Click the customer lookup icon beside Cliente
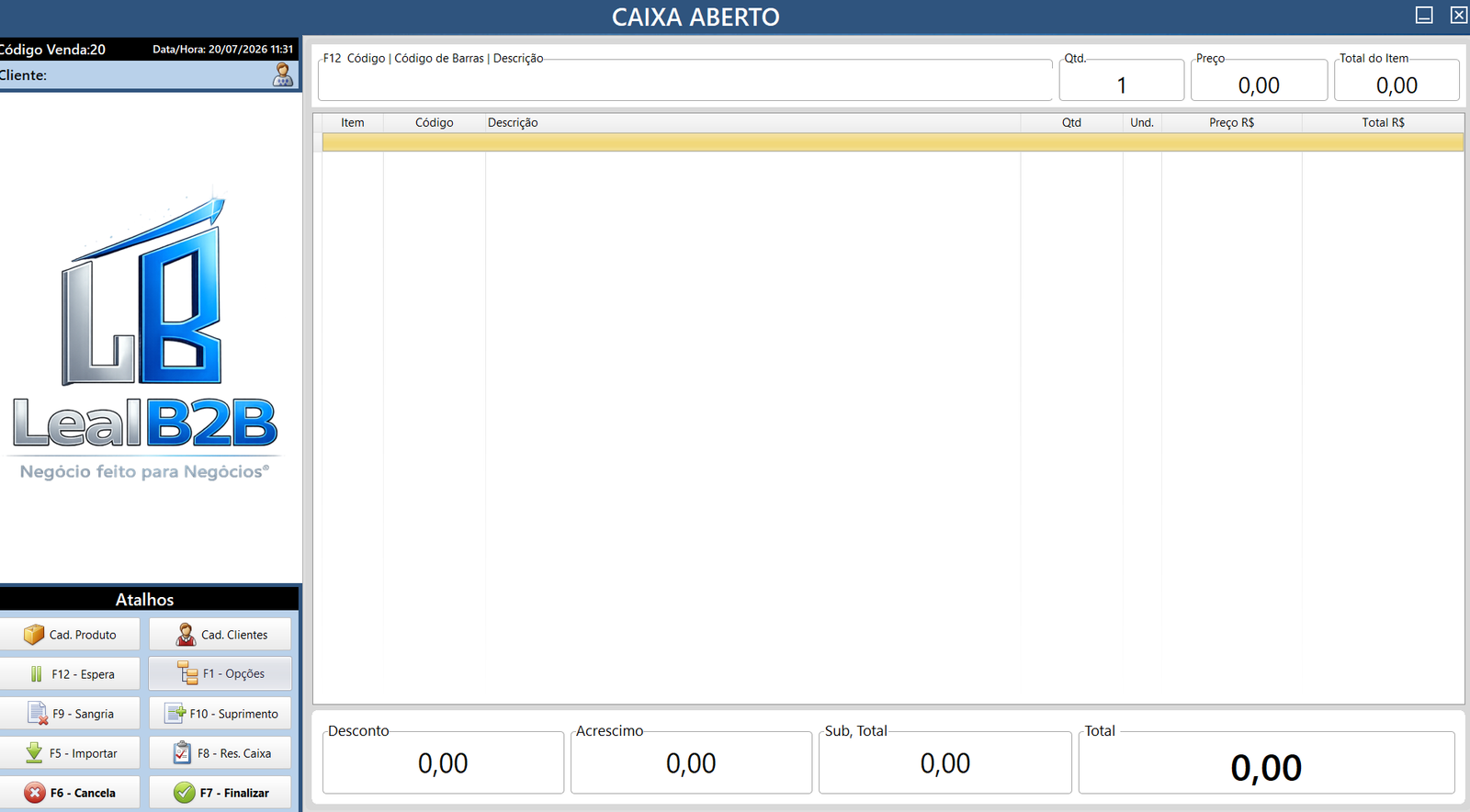Screen dimensions: 1470x812 coord(283,74)
